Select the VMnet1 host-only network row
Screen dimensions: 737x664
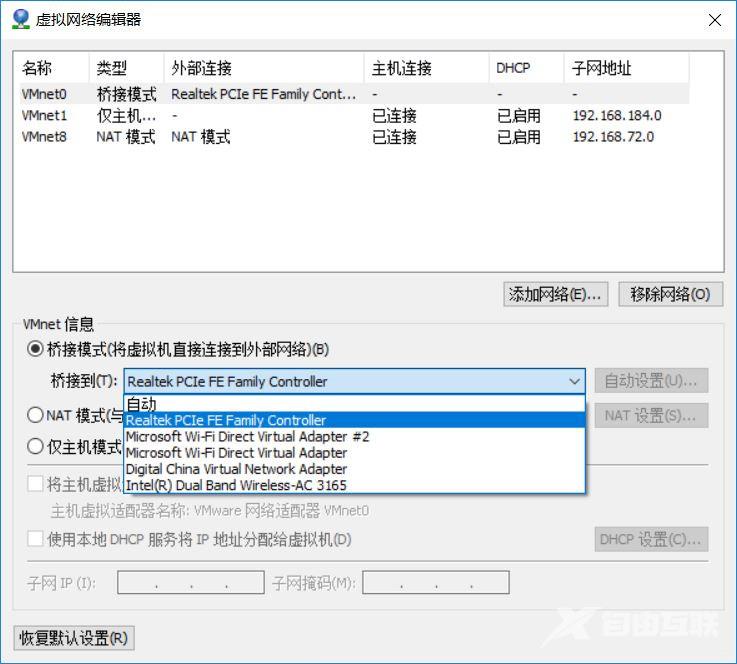[x=45, y=115]
